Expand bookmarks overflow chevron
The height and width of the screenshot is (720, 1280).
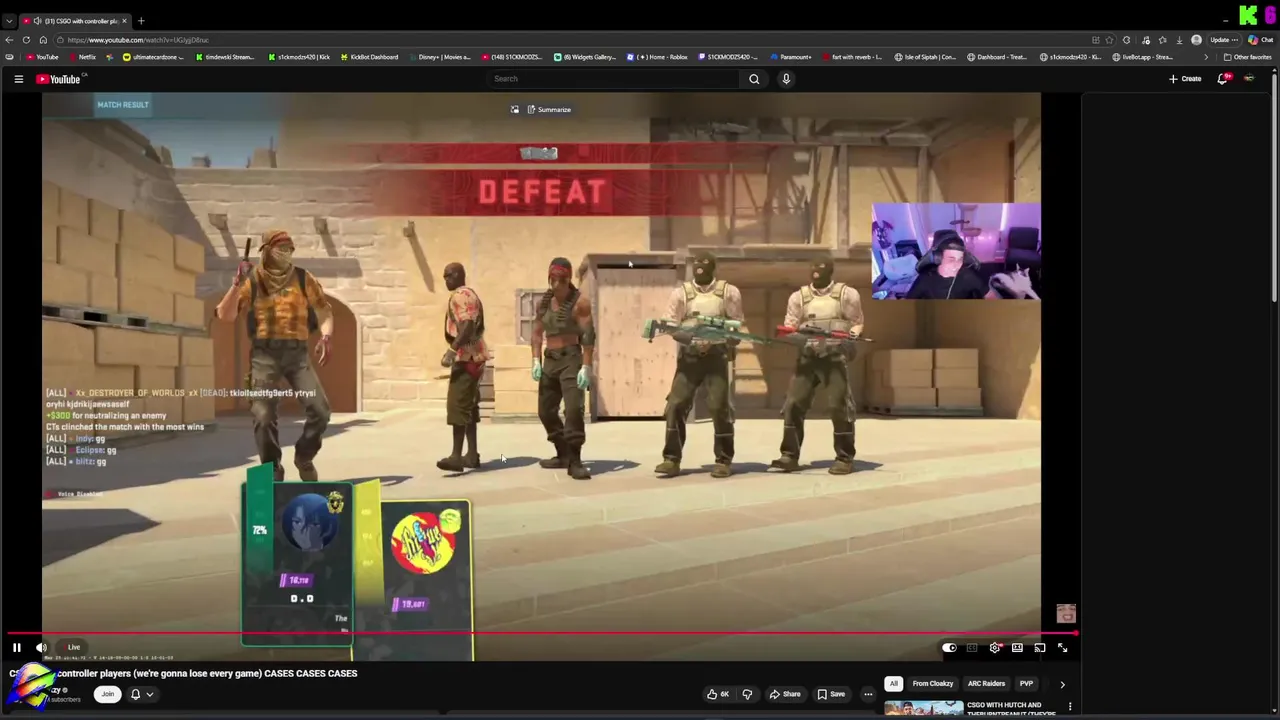[x=1205, y=57]
